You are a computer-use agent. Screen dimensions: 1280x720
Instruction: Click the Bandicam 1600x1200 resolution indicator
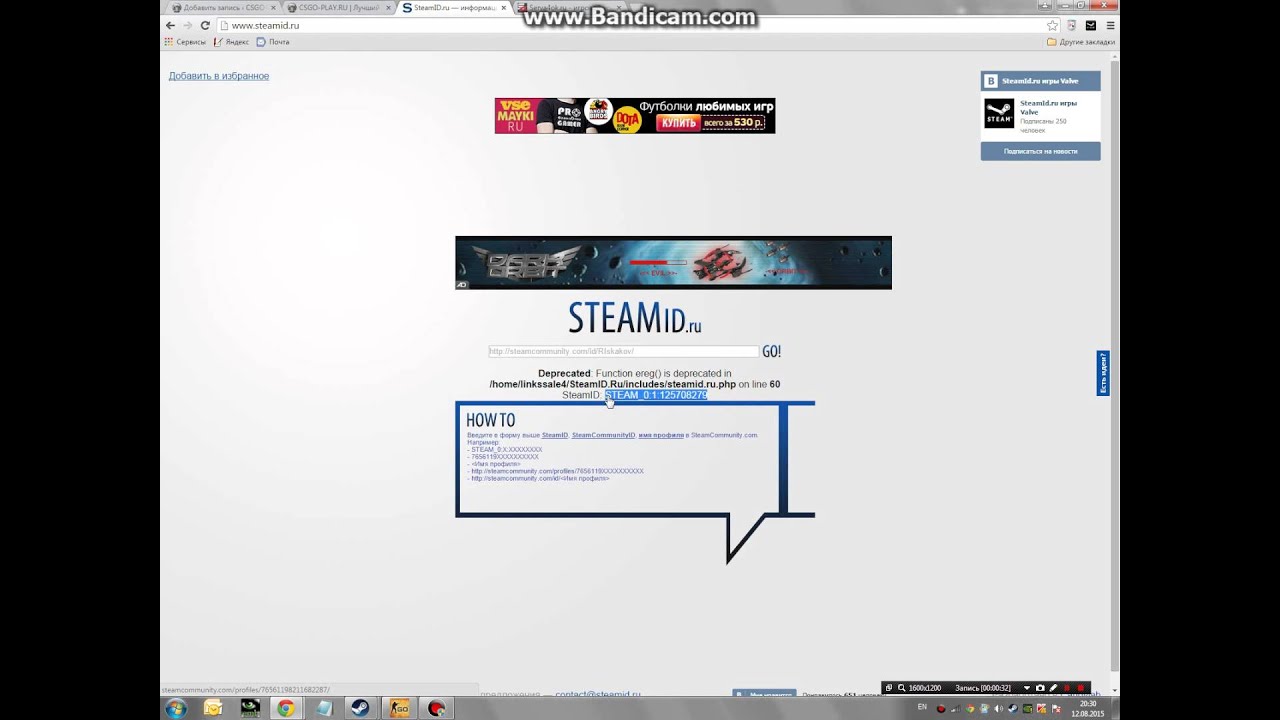[925, 688]
